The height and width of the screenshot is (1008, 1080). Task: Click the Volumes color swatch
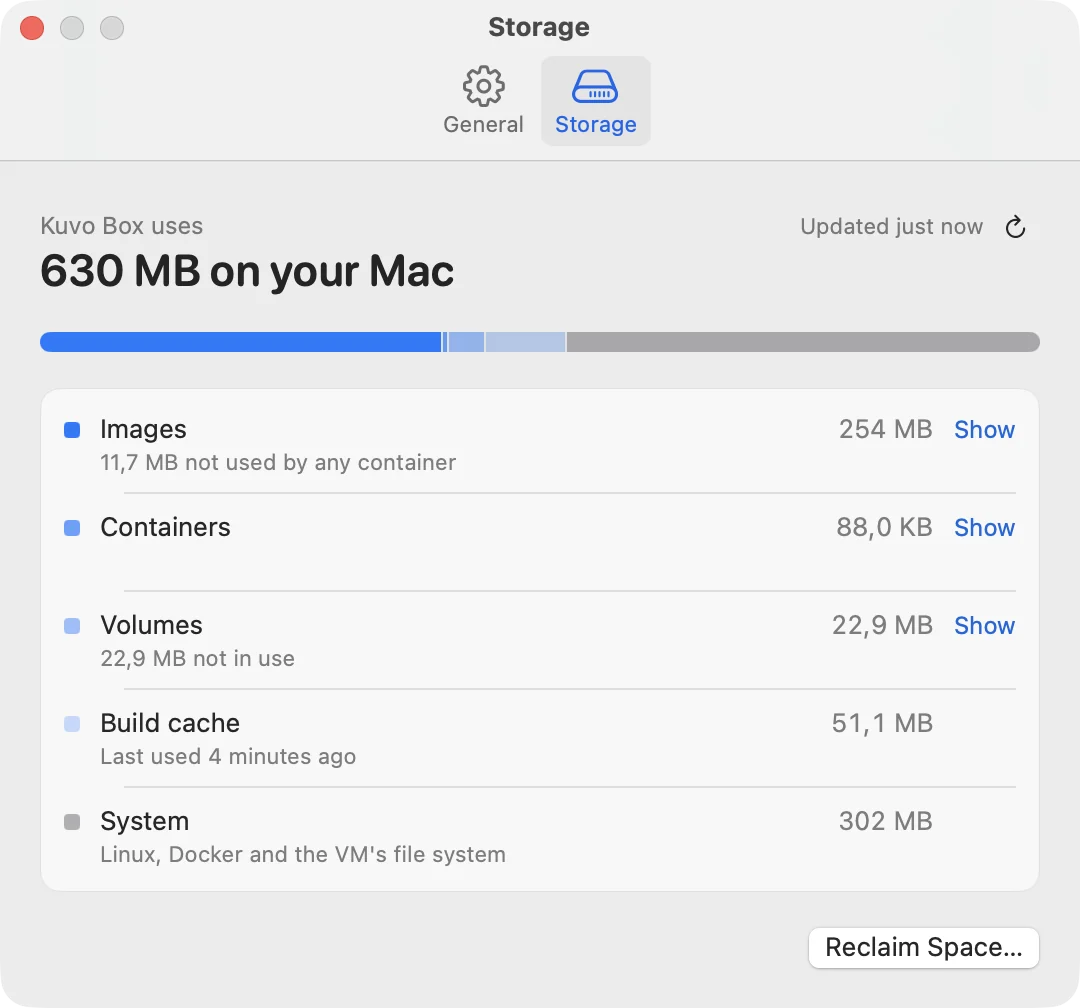[72, 626]
